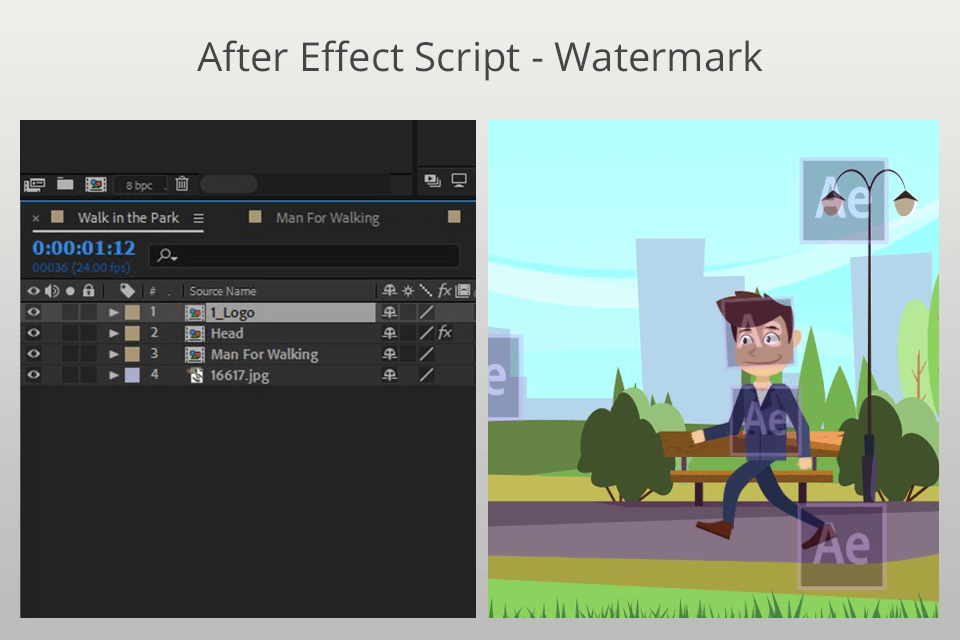Viewport: 960px width, 640px height.
Task: Click the fx badge on the Head layer
Action: click(446, 332)
